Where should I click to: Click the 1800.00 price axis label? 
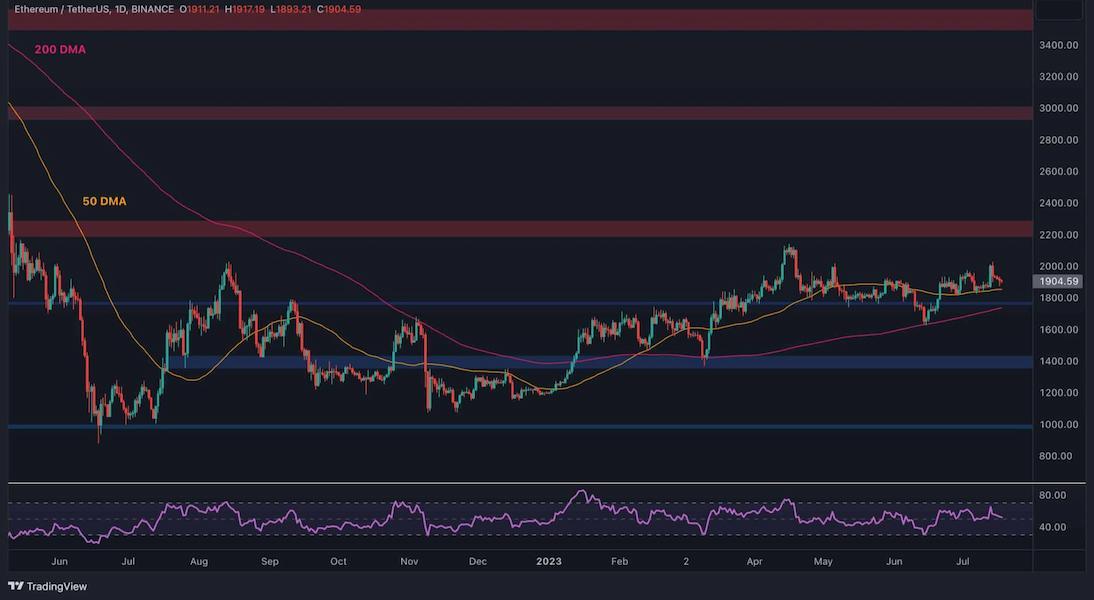[1058, 297]
